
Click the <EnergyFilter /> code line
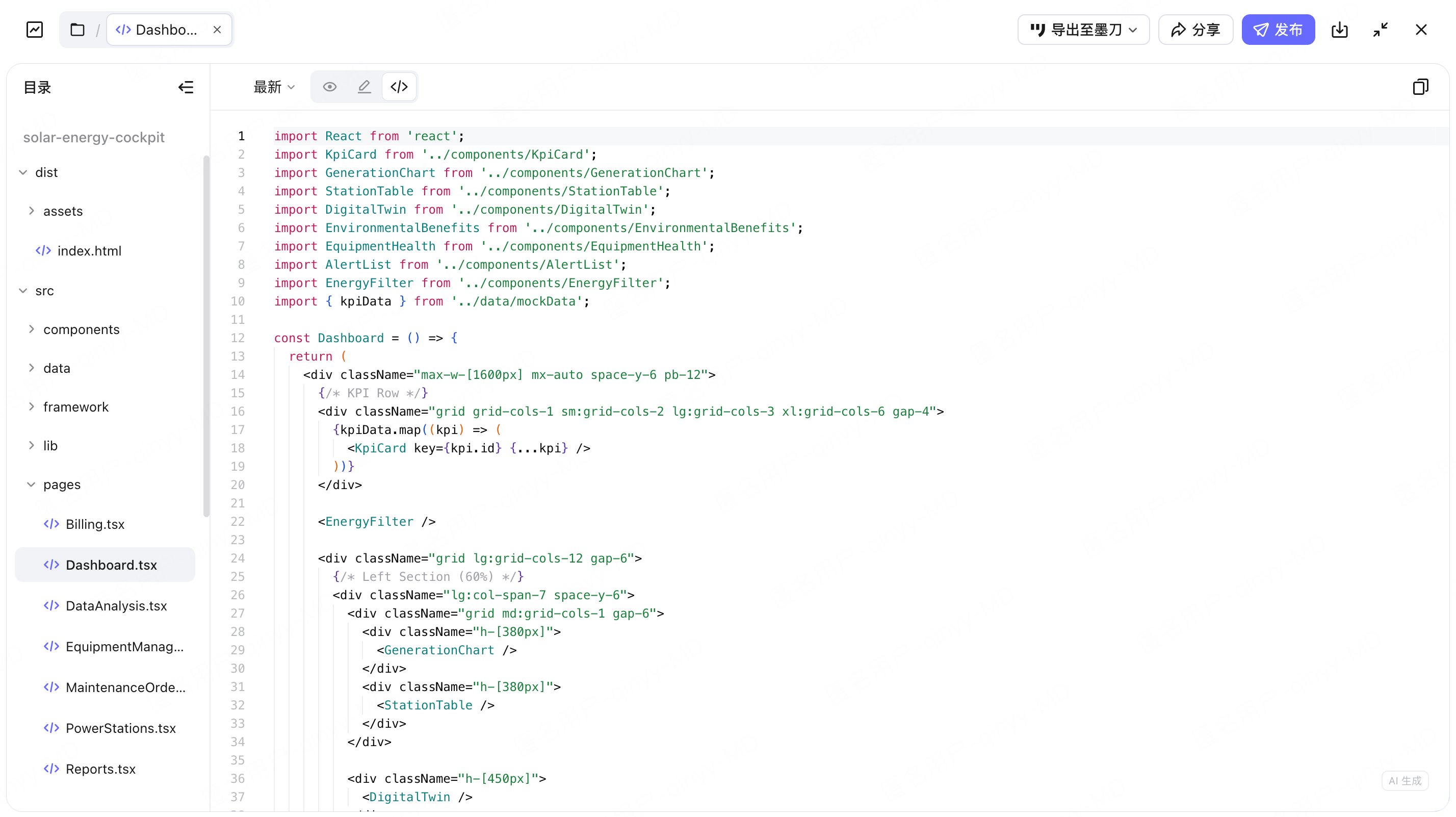(376, 522)
